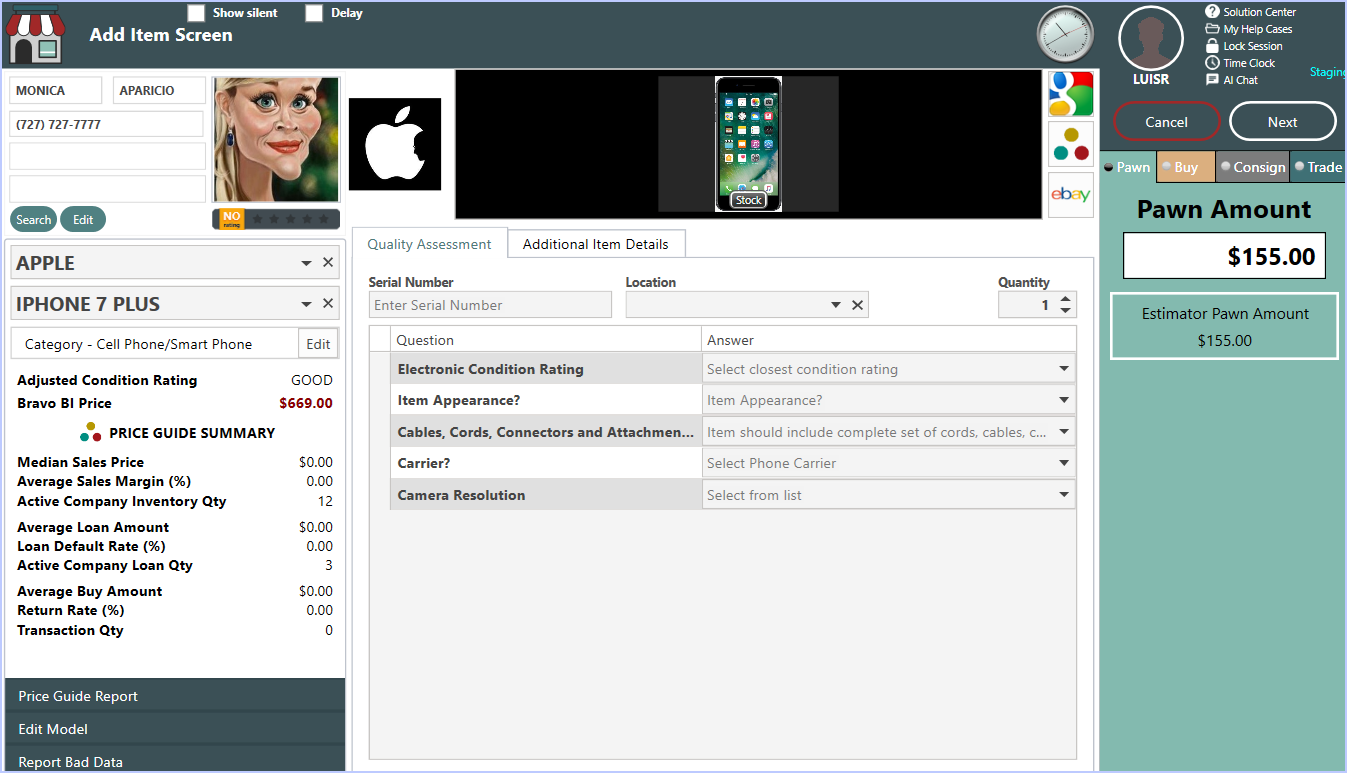
Task: Open Time Clock icon
Action: pos(1212,63)
